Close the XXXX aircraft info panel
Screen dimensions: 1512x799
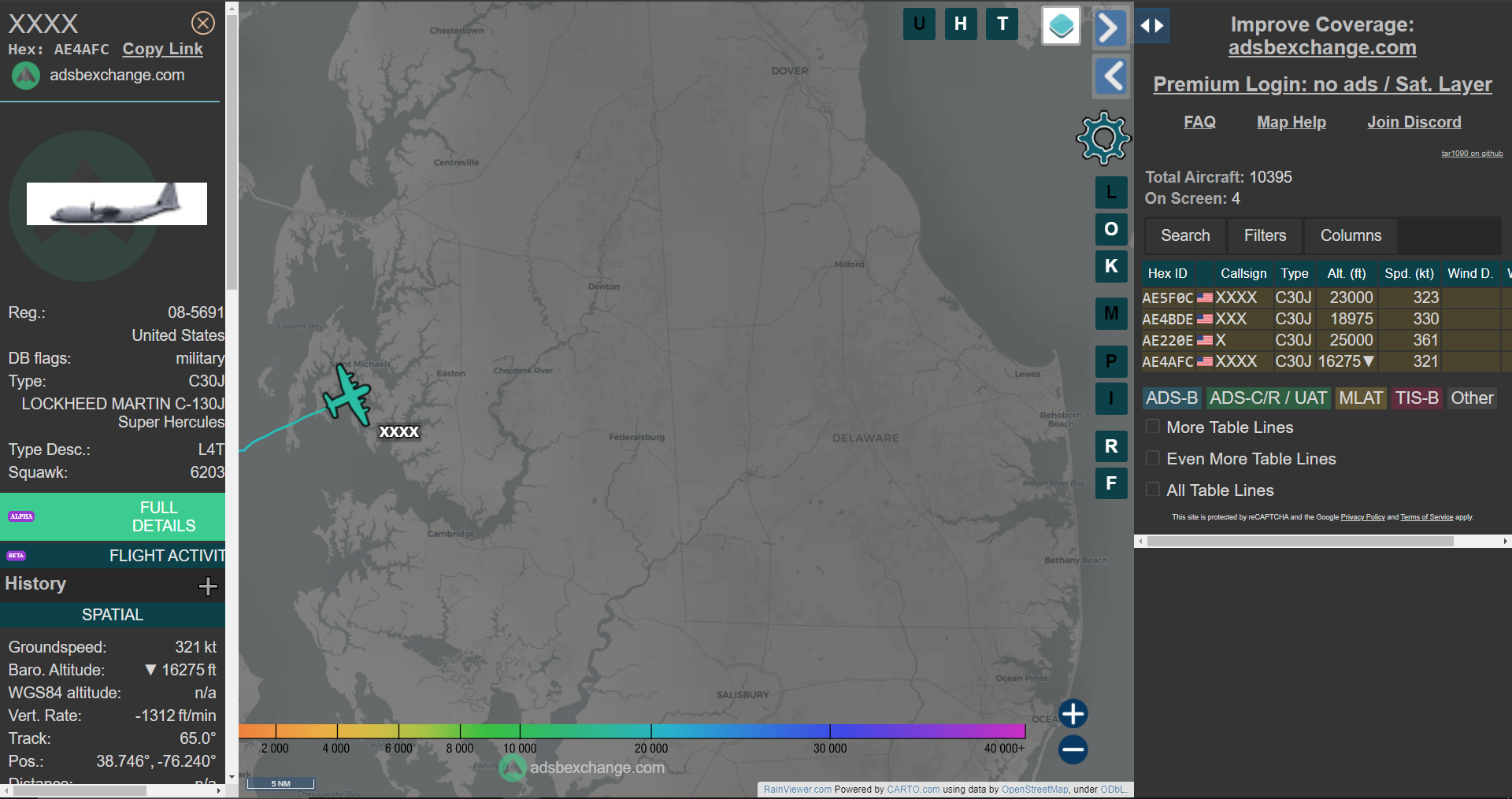pyautogui.click(x=203, y=23)
